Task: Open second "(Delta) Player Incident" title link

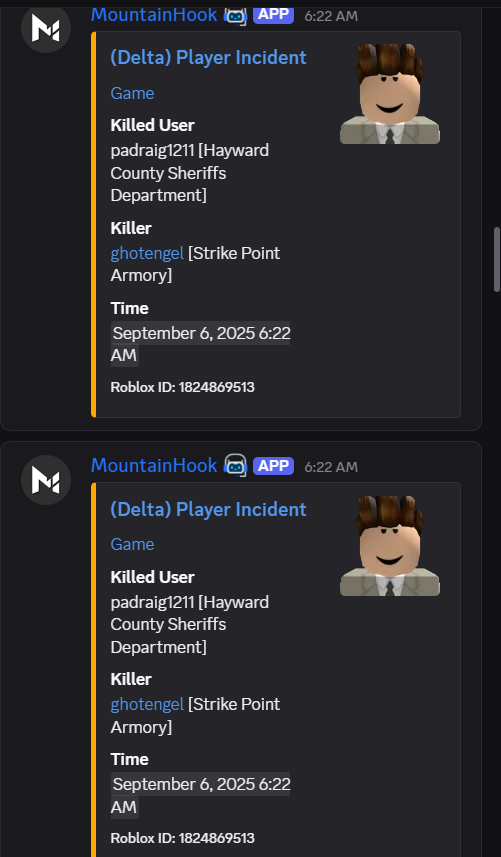Action: click(x=208, y=509)
